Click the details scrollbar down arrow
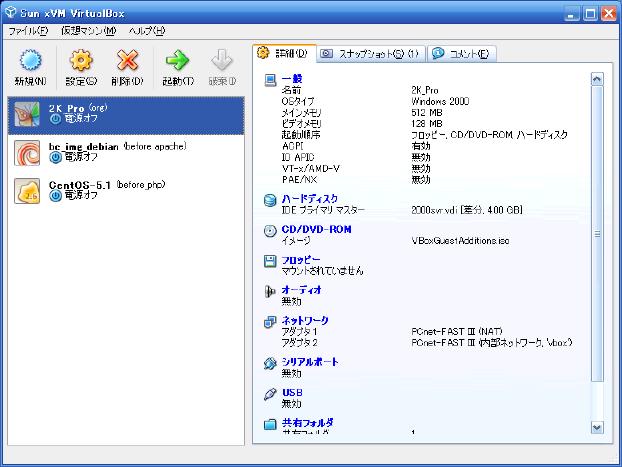622x467 pixels. 597,427
